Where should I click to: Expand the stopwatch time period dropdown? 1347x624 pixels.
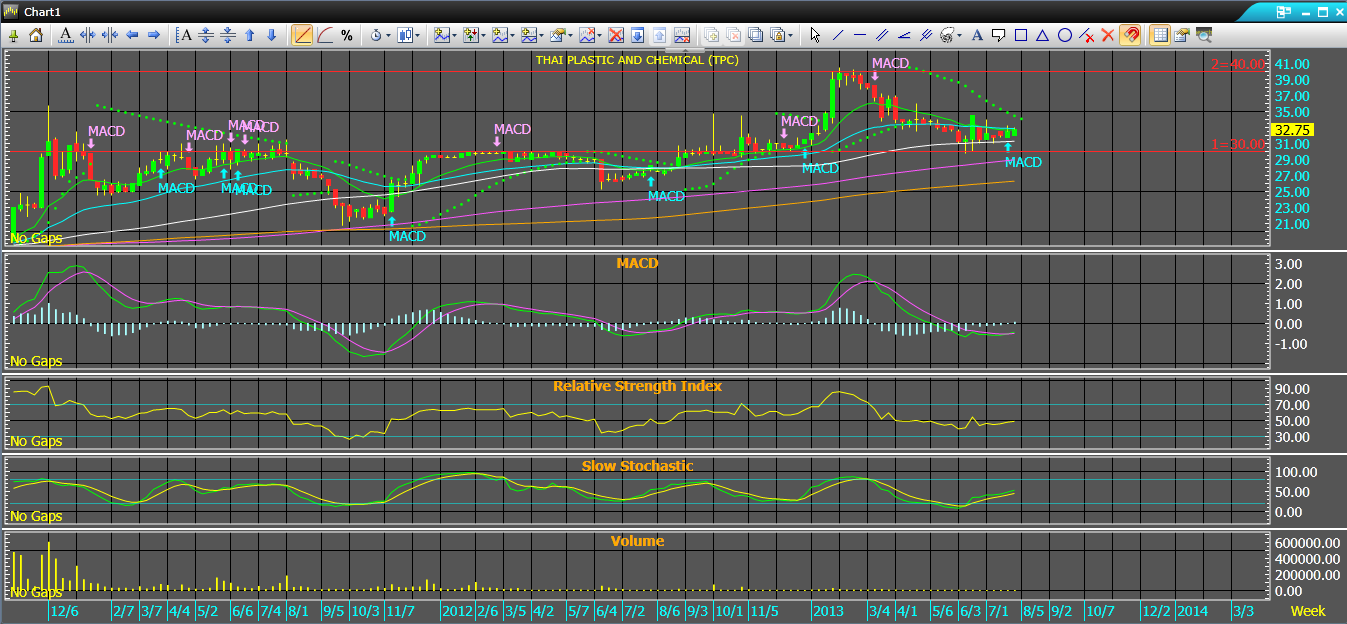pyautogui.click(x=387, y=35)
